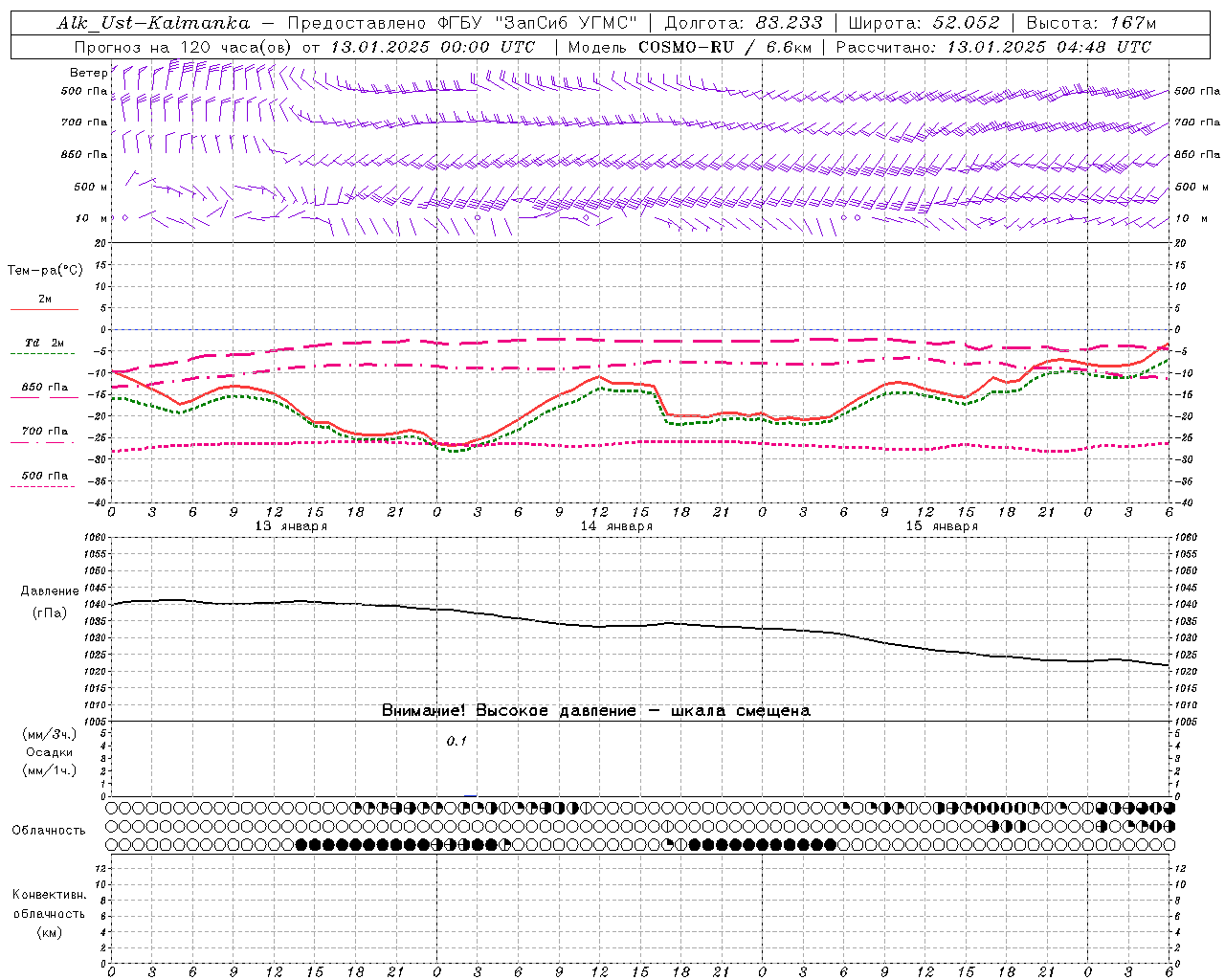Viewport: 1225px width, 980px height.
Task: Click the '2м' temperature legend entry
Action: [45, 300]
